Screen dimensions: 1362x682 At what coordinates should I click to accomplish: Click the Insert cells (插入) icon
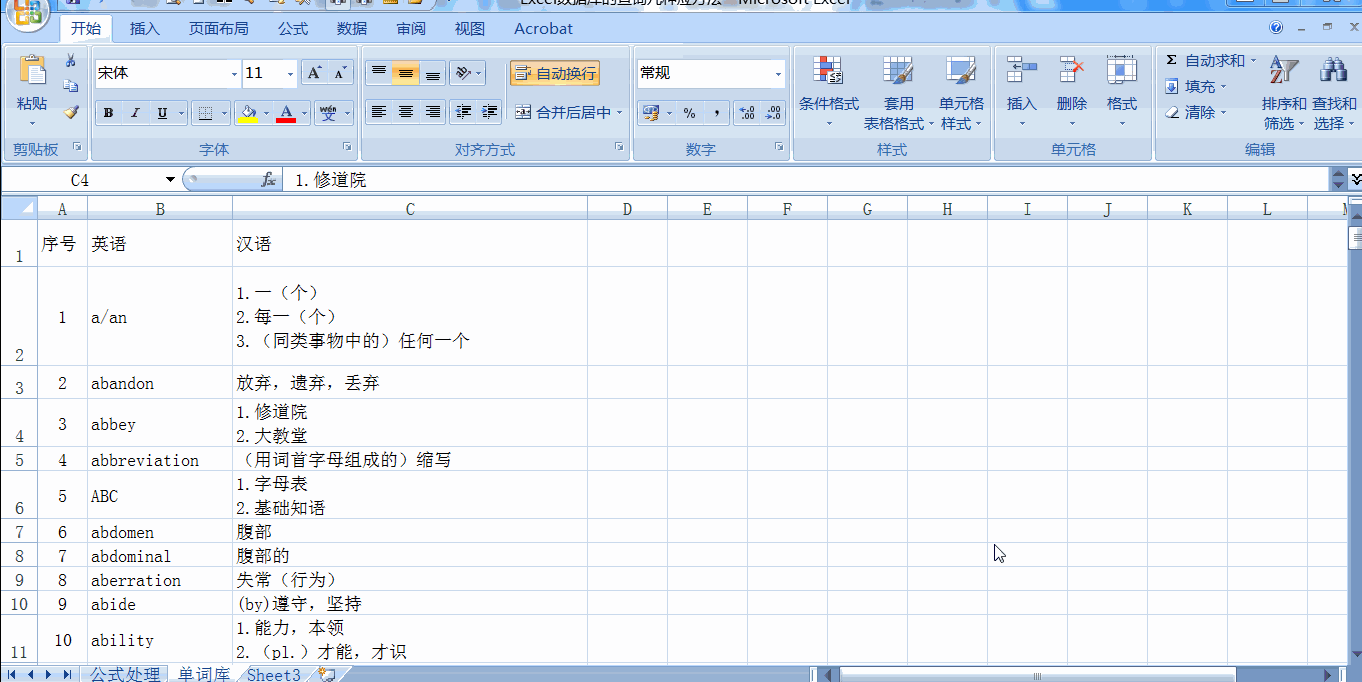tap(1022, 70)
